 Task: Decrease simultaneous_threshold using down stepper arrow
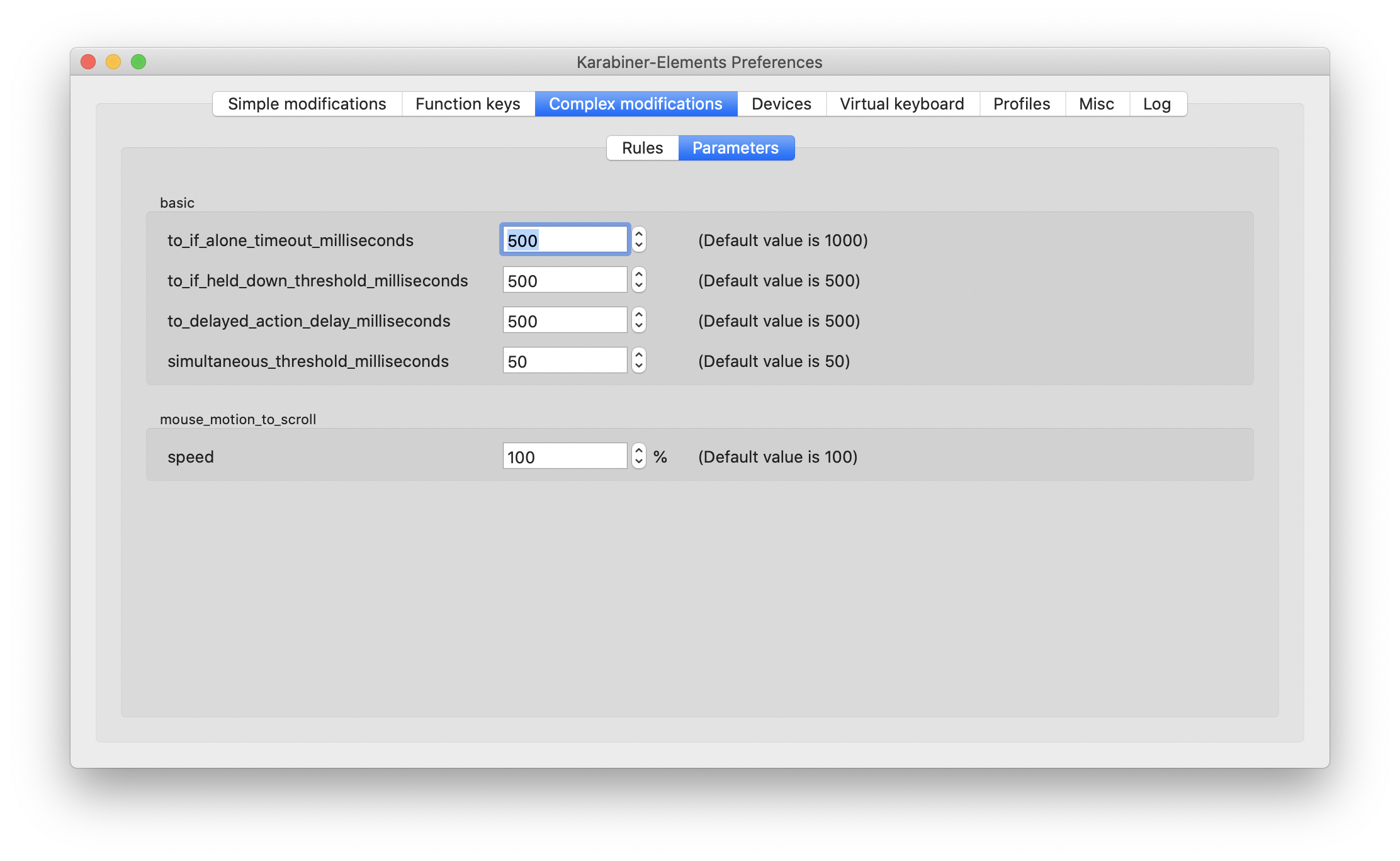pos(639,367)
